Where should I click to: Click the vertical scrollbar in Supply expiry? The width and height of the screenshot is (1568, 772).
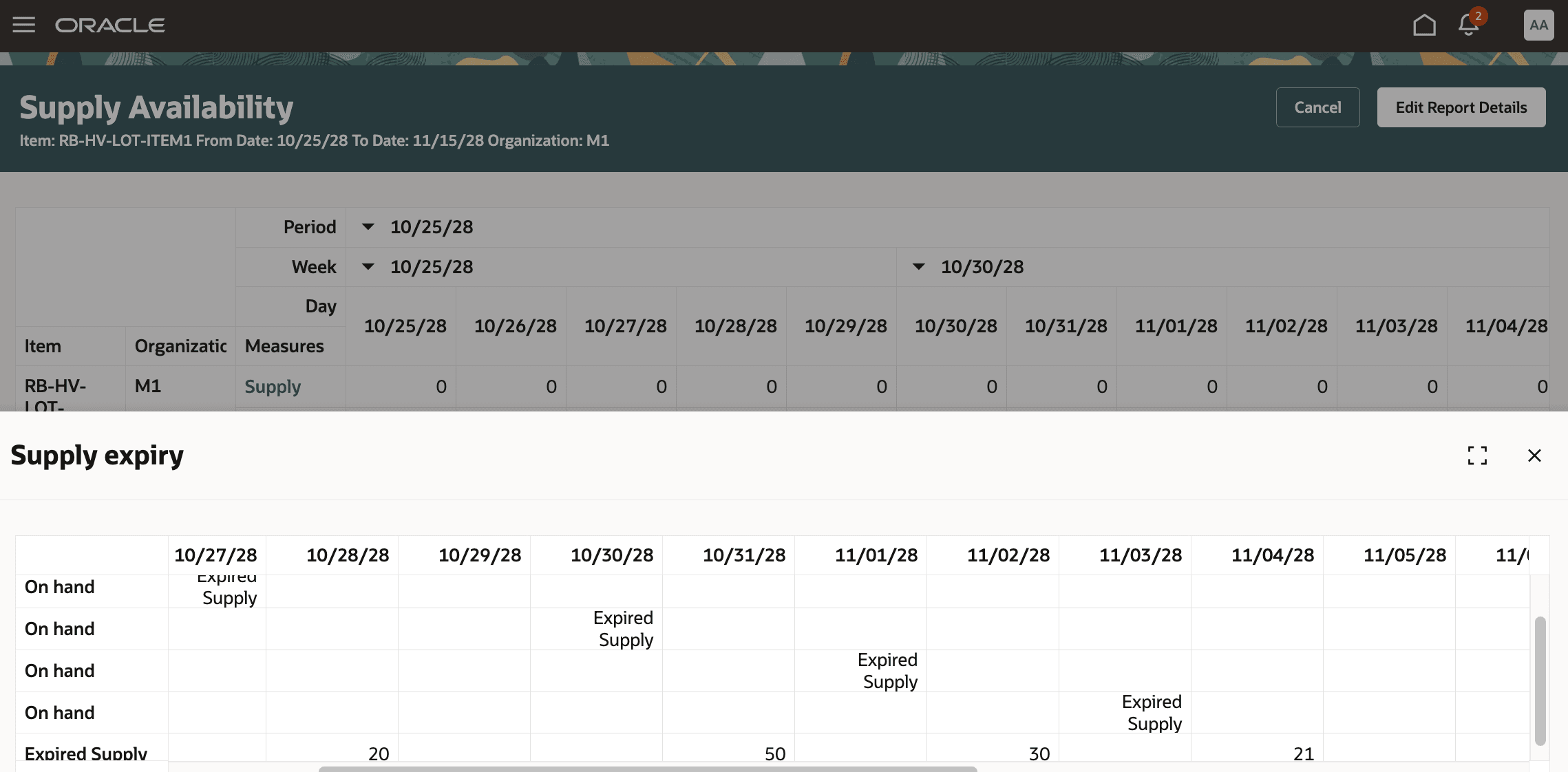point(1540,680)
